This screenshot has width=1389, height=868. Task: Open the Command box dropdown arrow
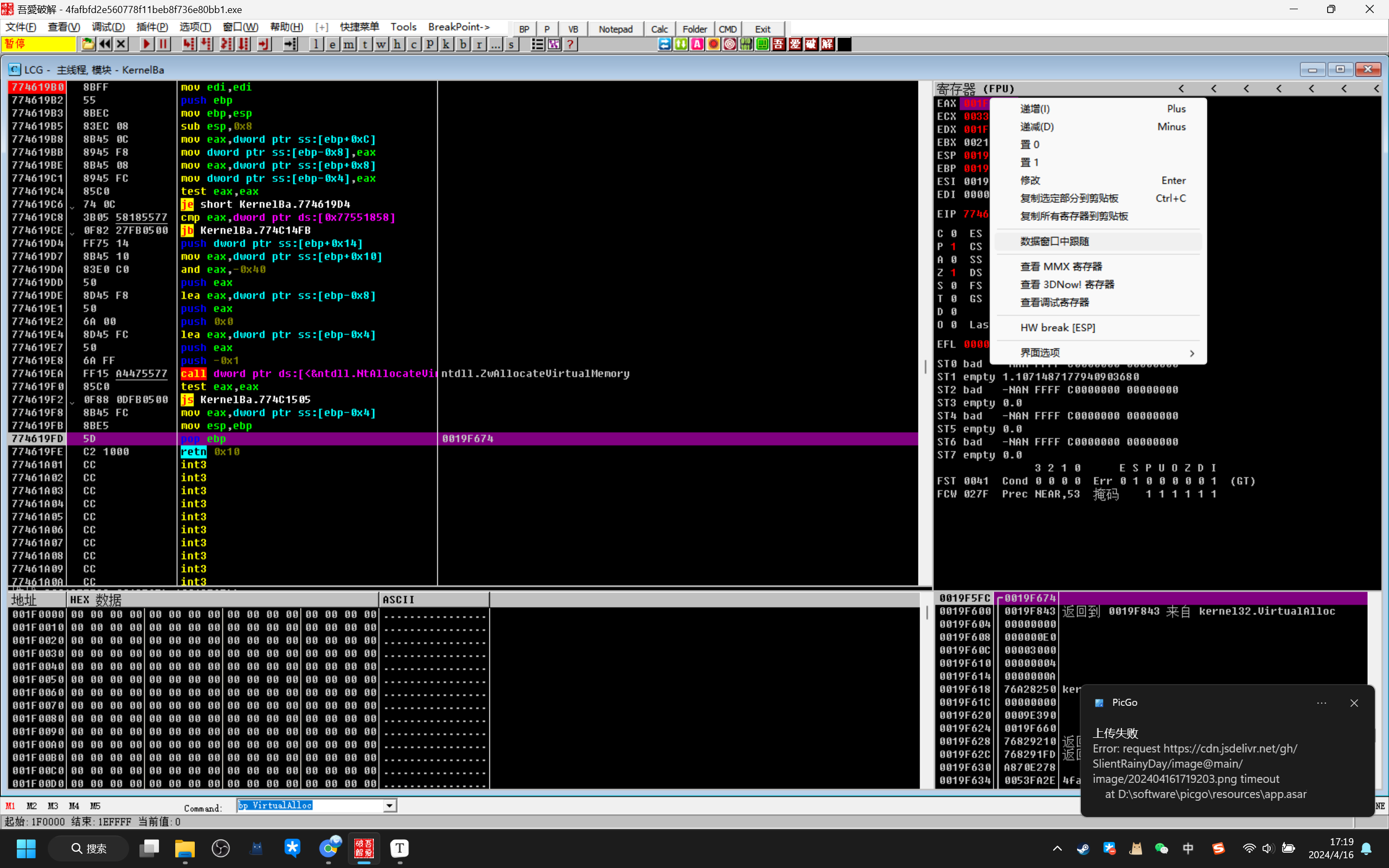coord(390,806)
